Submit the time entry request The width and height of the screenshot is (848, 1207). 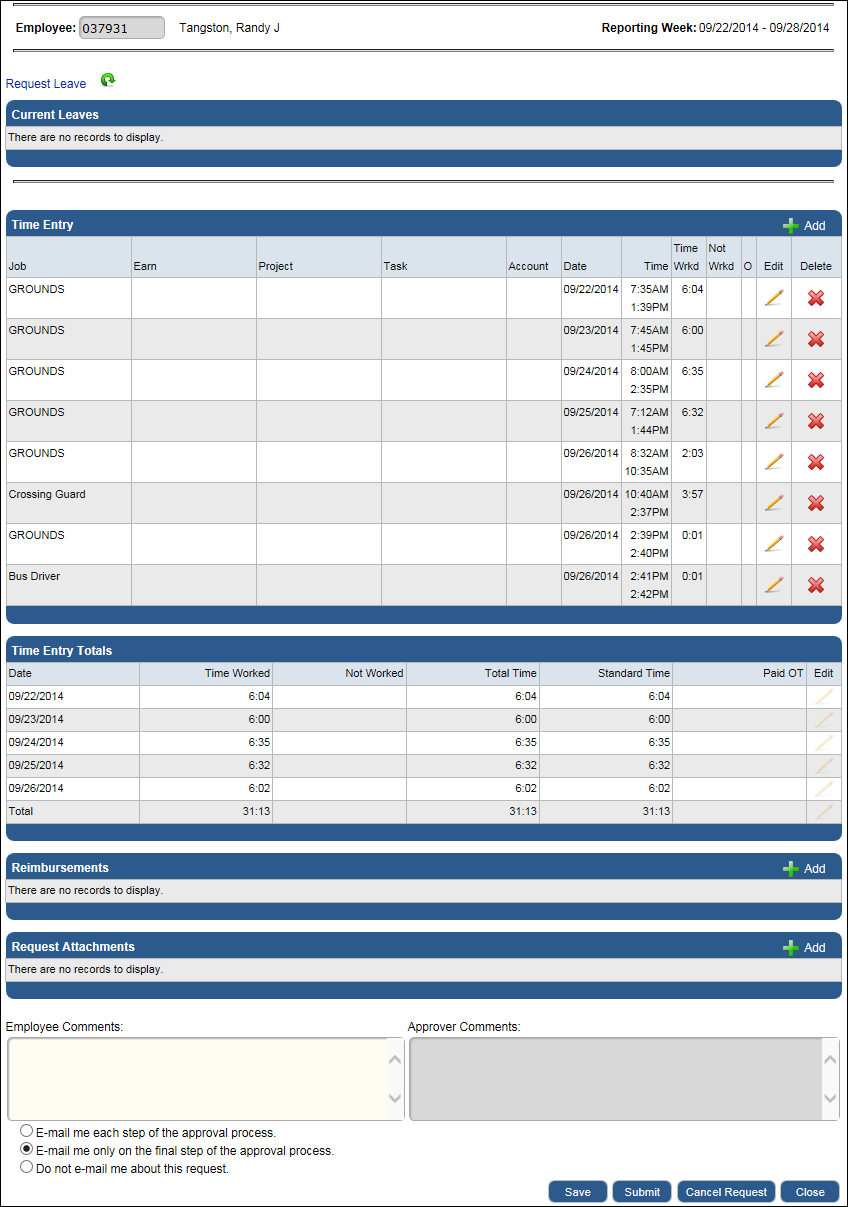tap(642, 1192)
